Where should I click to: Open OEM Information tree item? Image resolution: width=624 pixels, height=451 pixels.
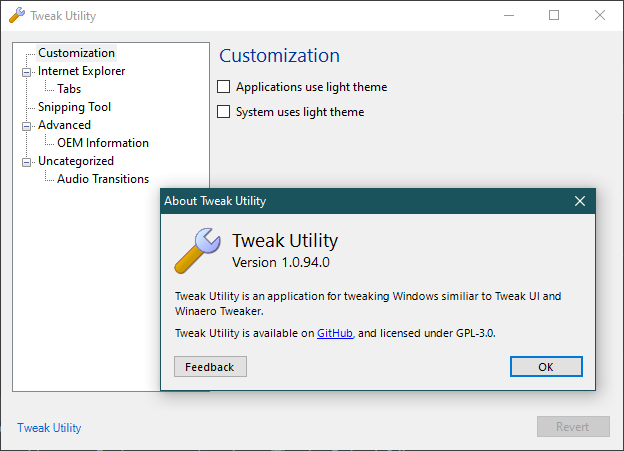coord(103,143)
